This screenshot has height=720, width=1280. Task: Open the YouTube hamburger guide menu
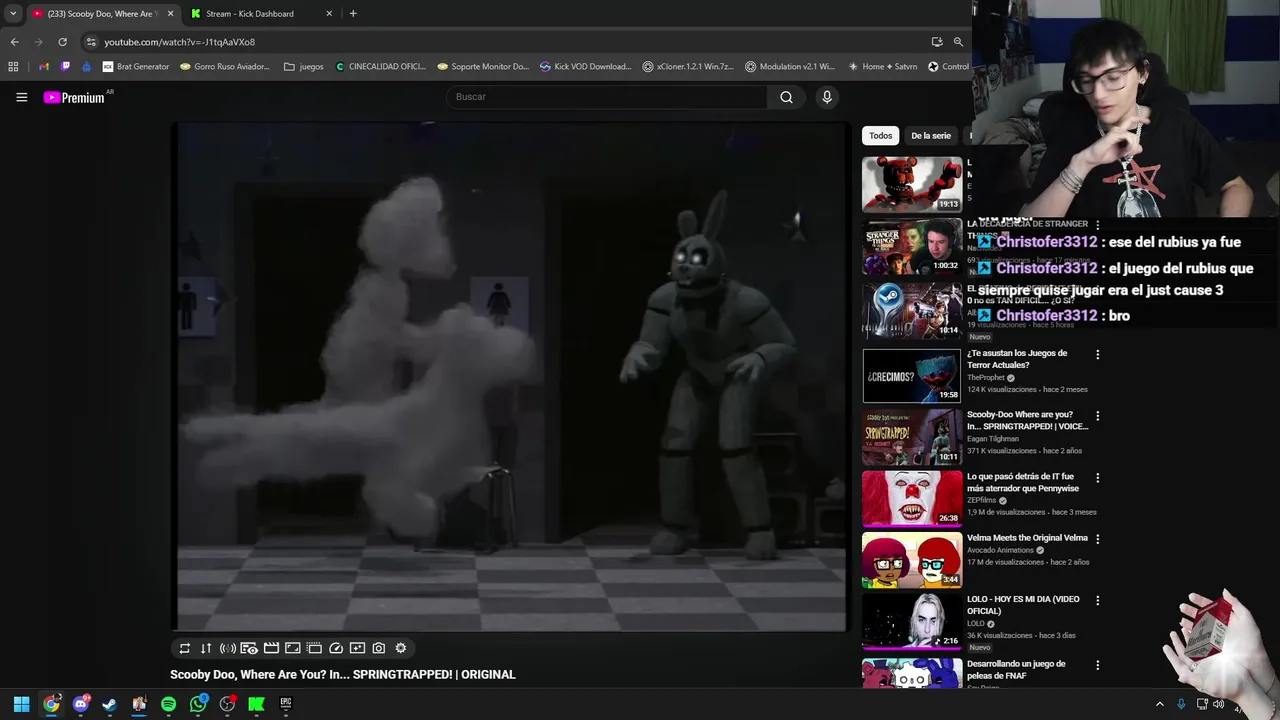click(x=21, y=97)
